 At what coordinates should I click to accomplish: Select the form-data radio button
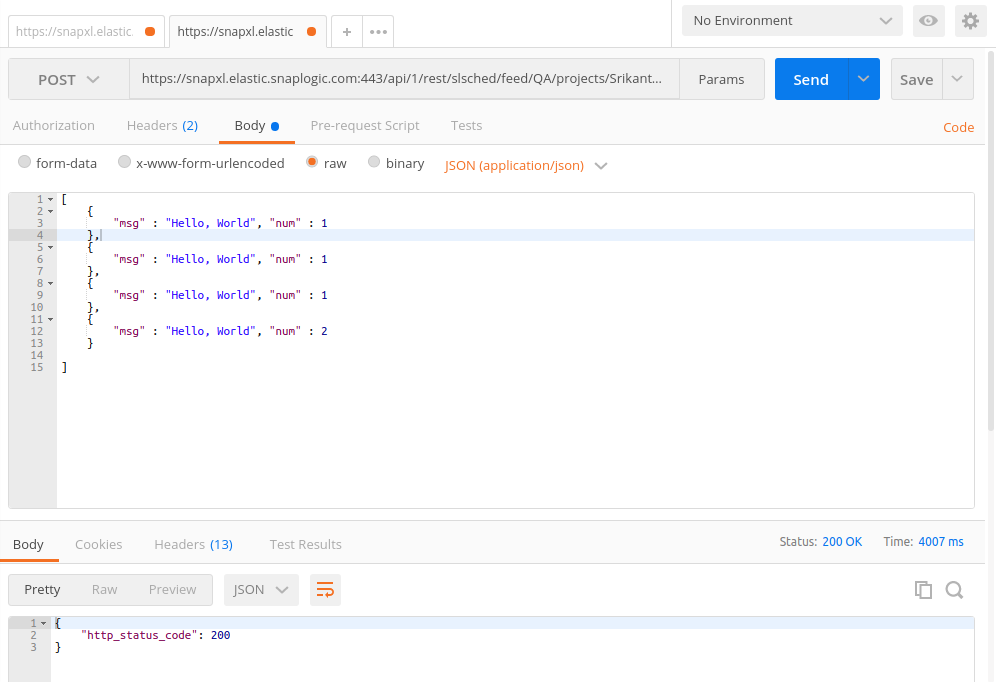point(25,163)
